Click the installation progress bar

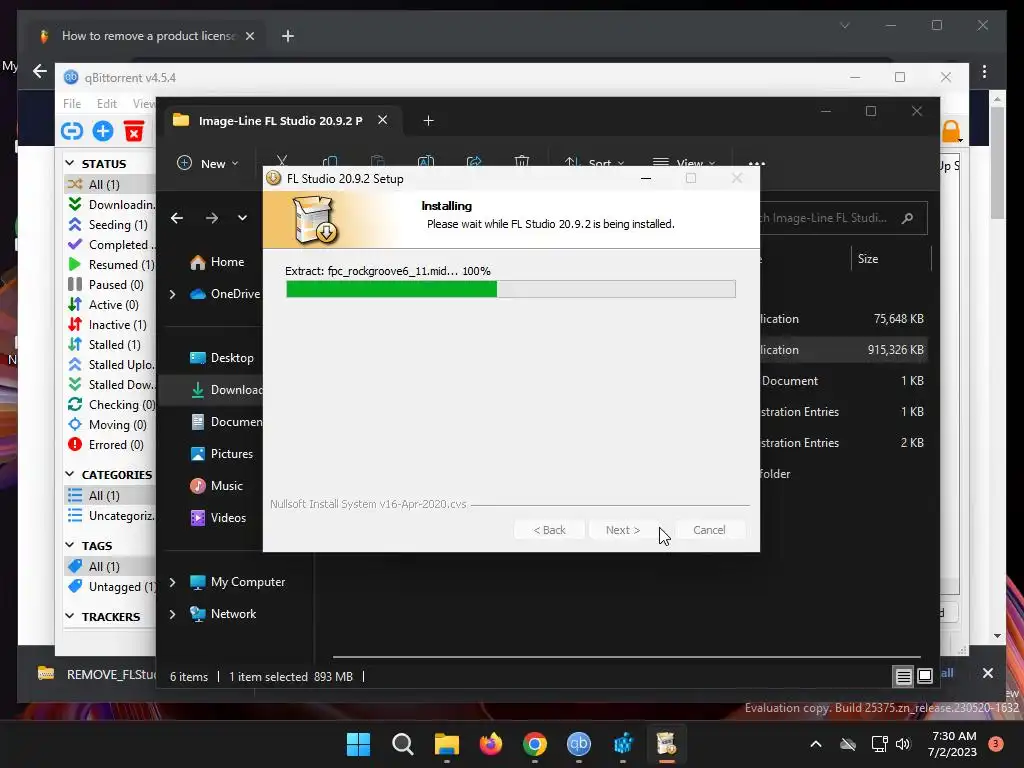(x=511, y=289)
